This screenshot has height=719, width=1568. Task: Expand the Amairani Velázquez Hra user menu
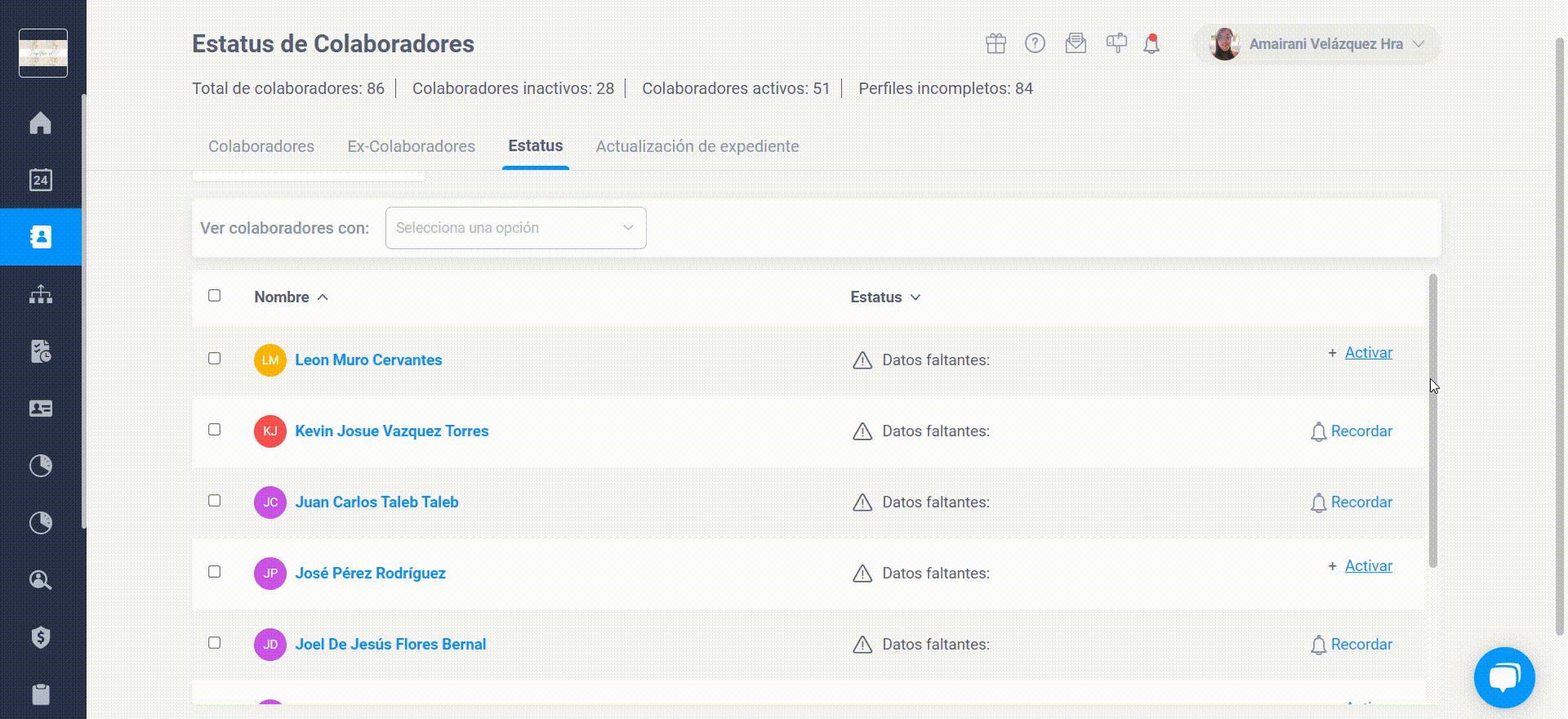coord(1316,44)
